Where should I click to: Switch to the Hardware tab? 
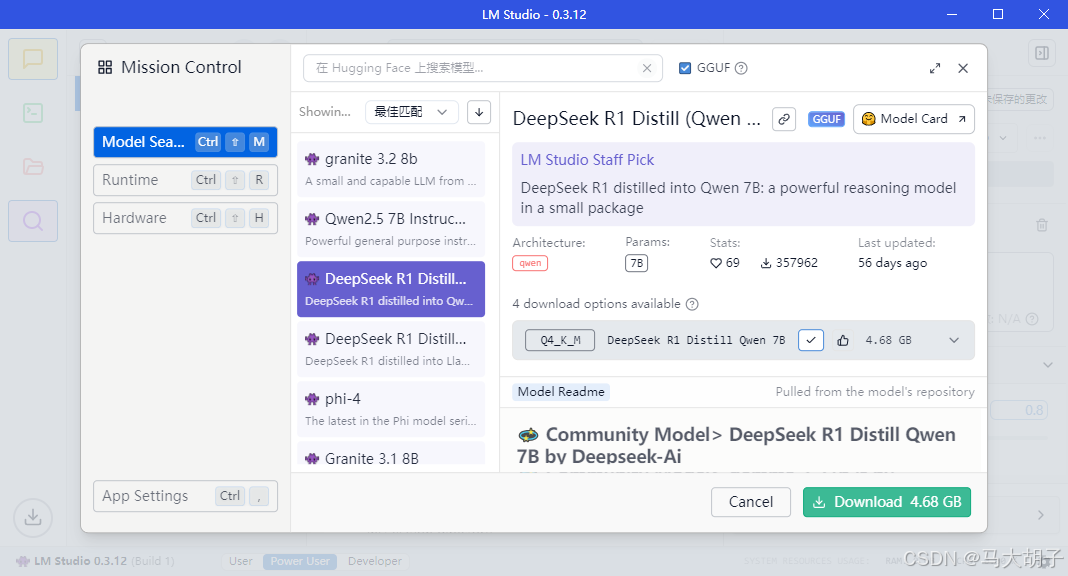coord(185,219)
